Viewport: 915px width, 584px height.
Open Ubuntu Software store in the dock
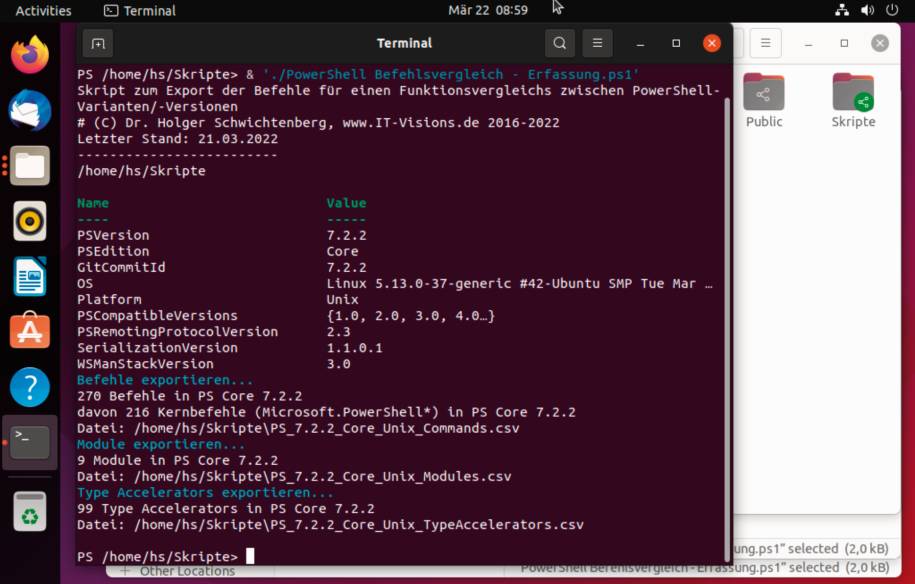pyautogui.click(x=30, y=331)
